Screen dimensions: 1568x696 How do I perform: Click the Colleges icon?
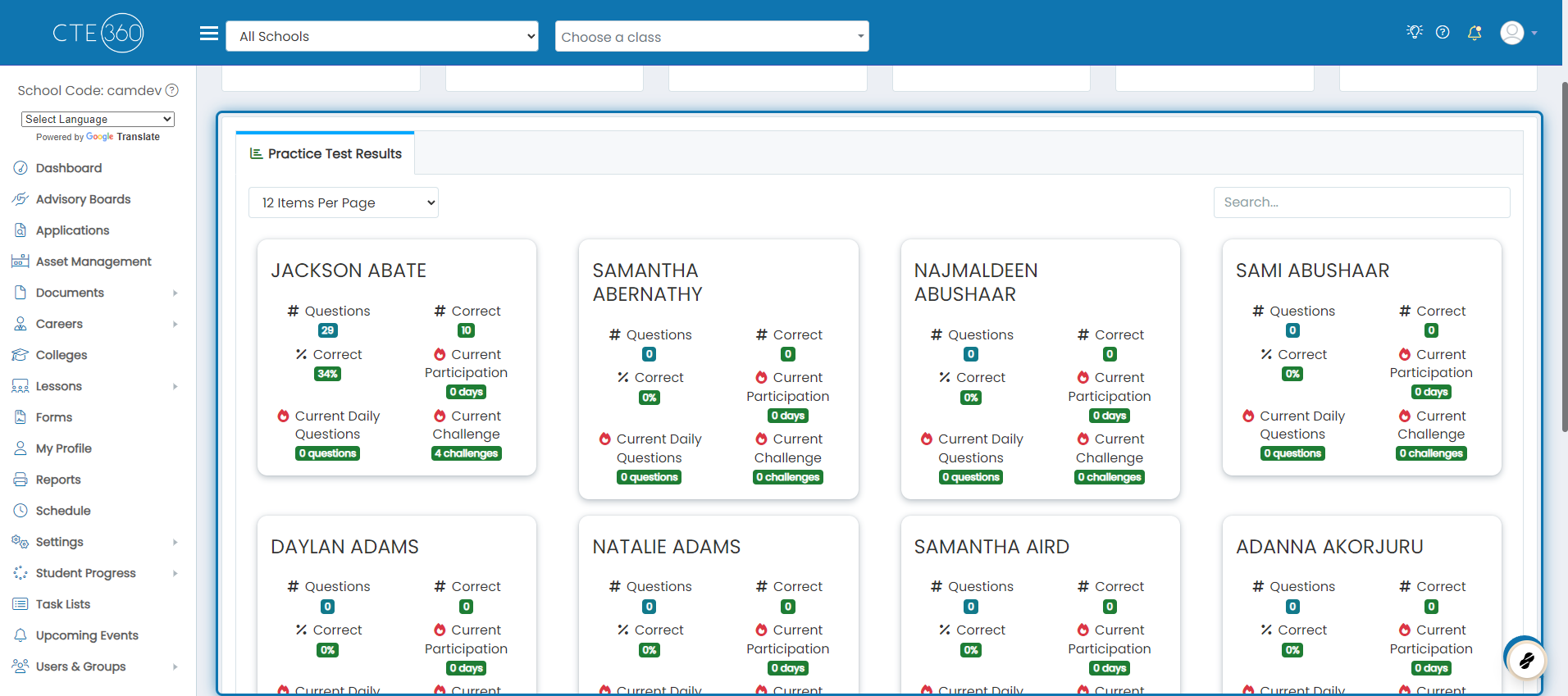click(21, 355)
